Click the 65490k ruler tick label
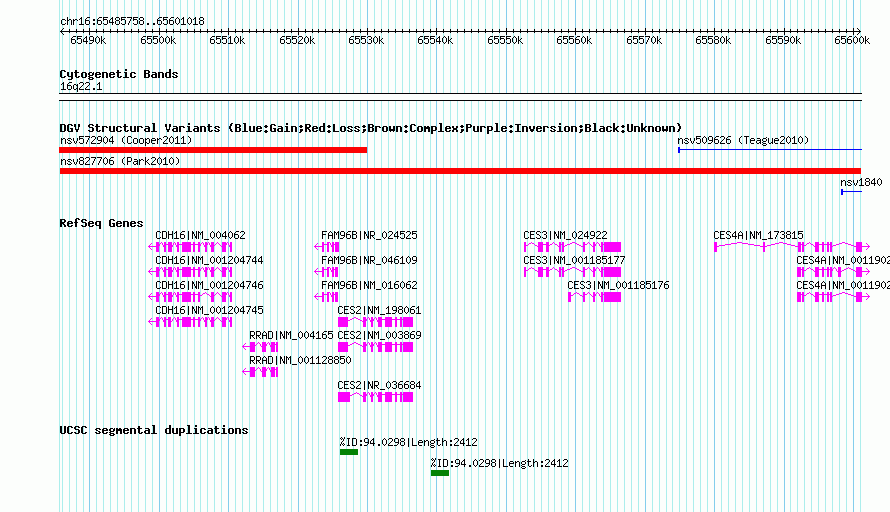 coord(88,40)
